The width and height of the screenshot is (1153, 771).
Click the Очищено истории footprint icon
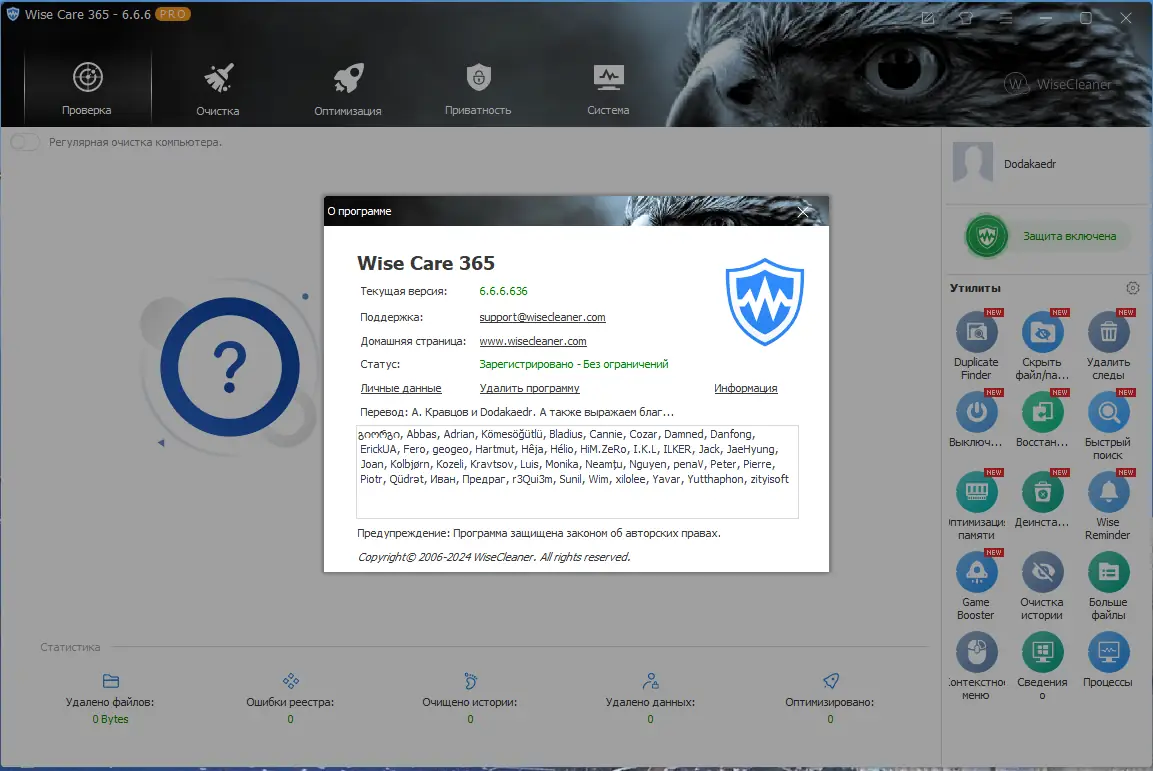click(x=471, y=681)
